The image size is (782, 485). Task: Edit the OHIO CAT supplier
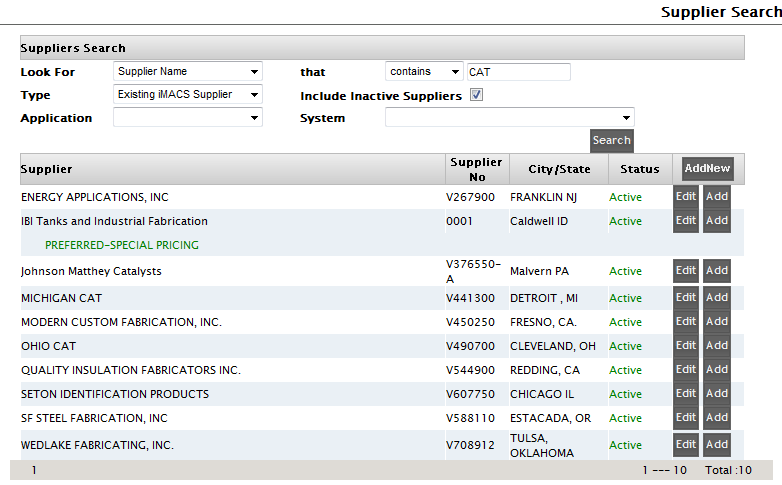click(x=686, y=346)
